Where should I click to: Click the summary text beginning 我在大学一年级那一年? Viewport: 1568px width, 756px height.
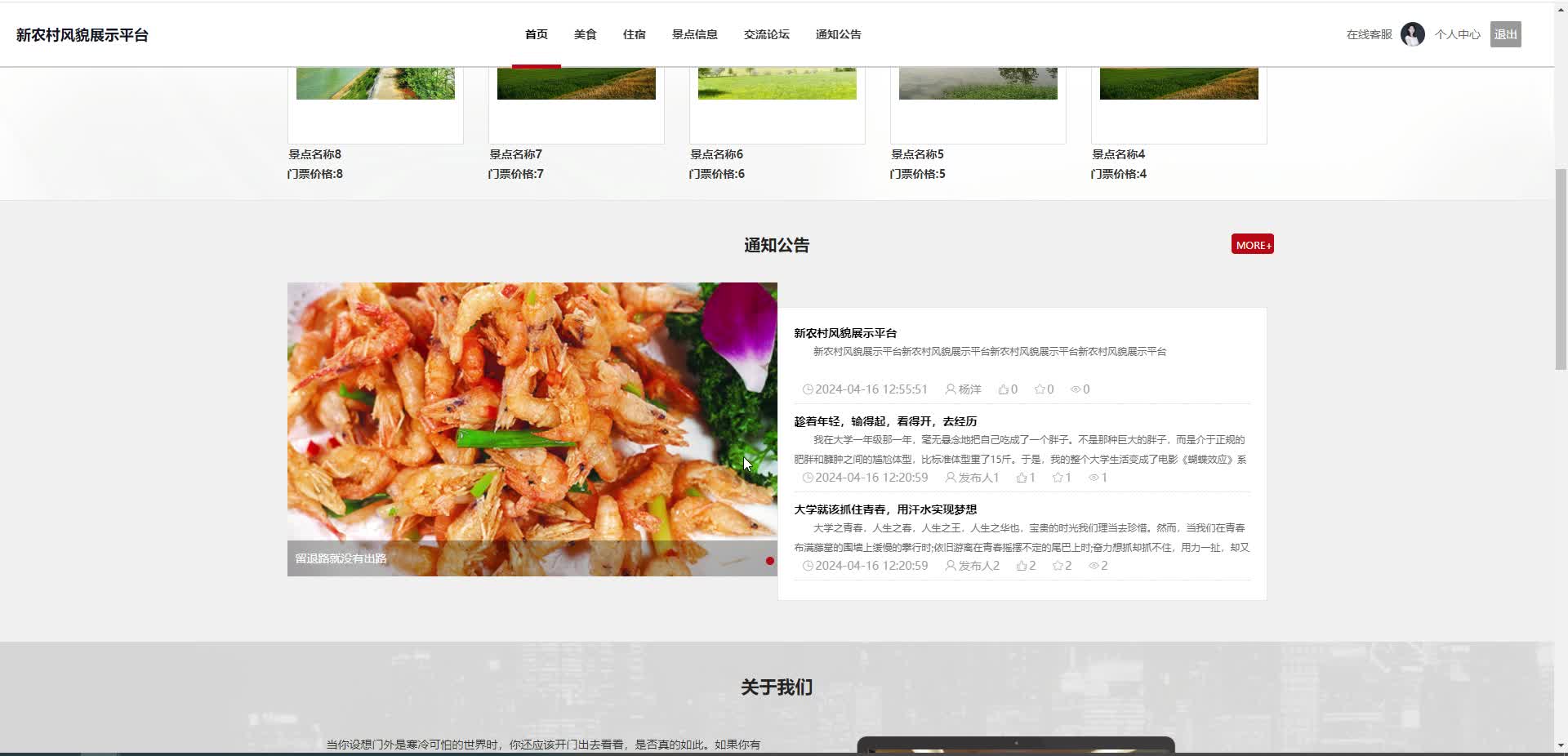coord(1021,450)
